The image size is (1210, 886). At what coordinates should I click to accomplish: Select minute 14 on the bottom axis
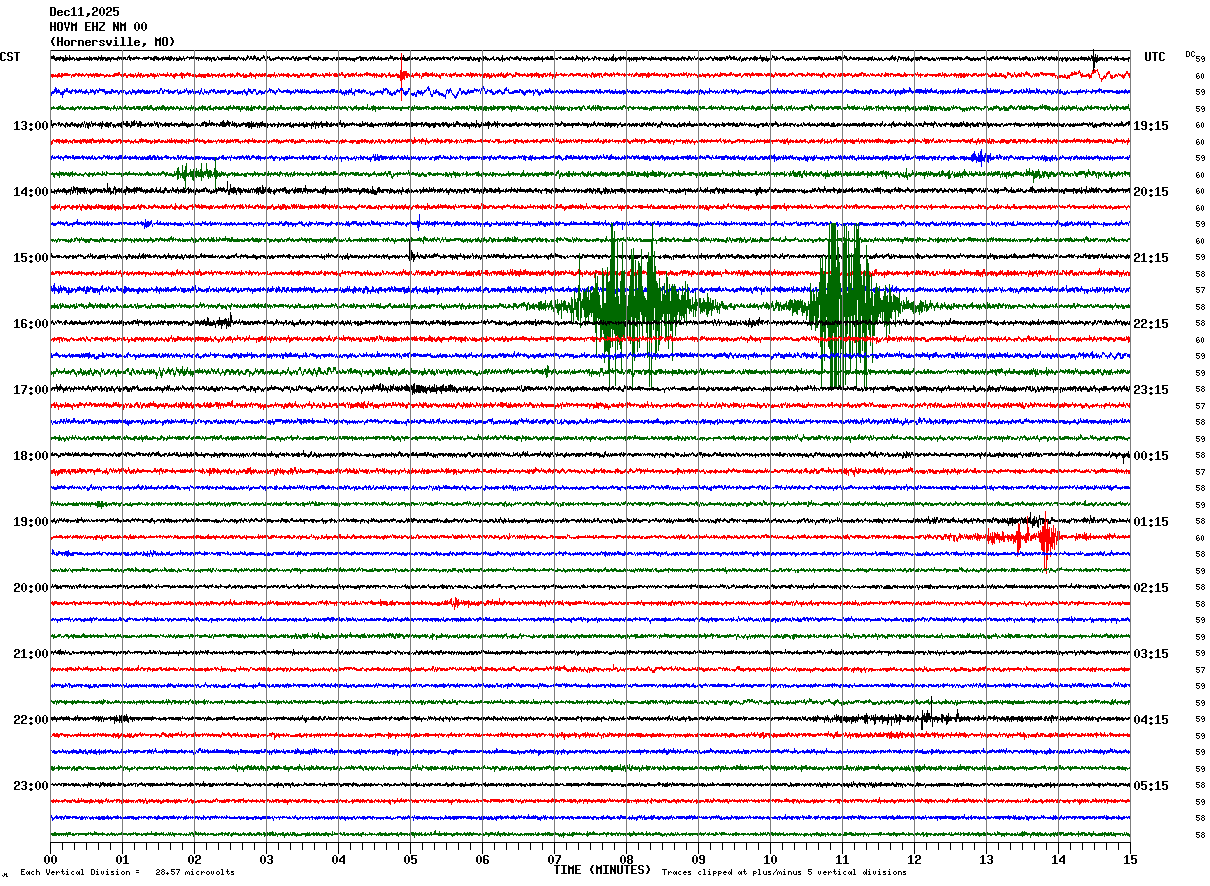pyautogui.click(x=1058, y=859)
